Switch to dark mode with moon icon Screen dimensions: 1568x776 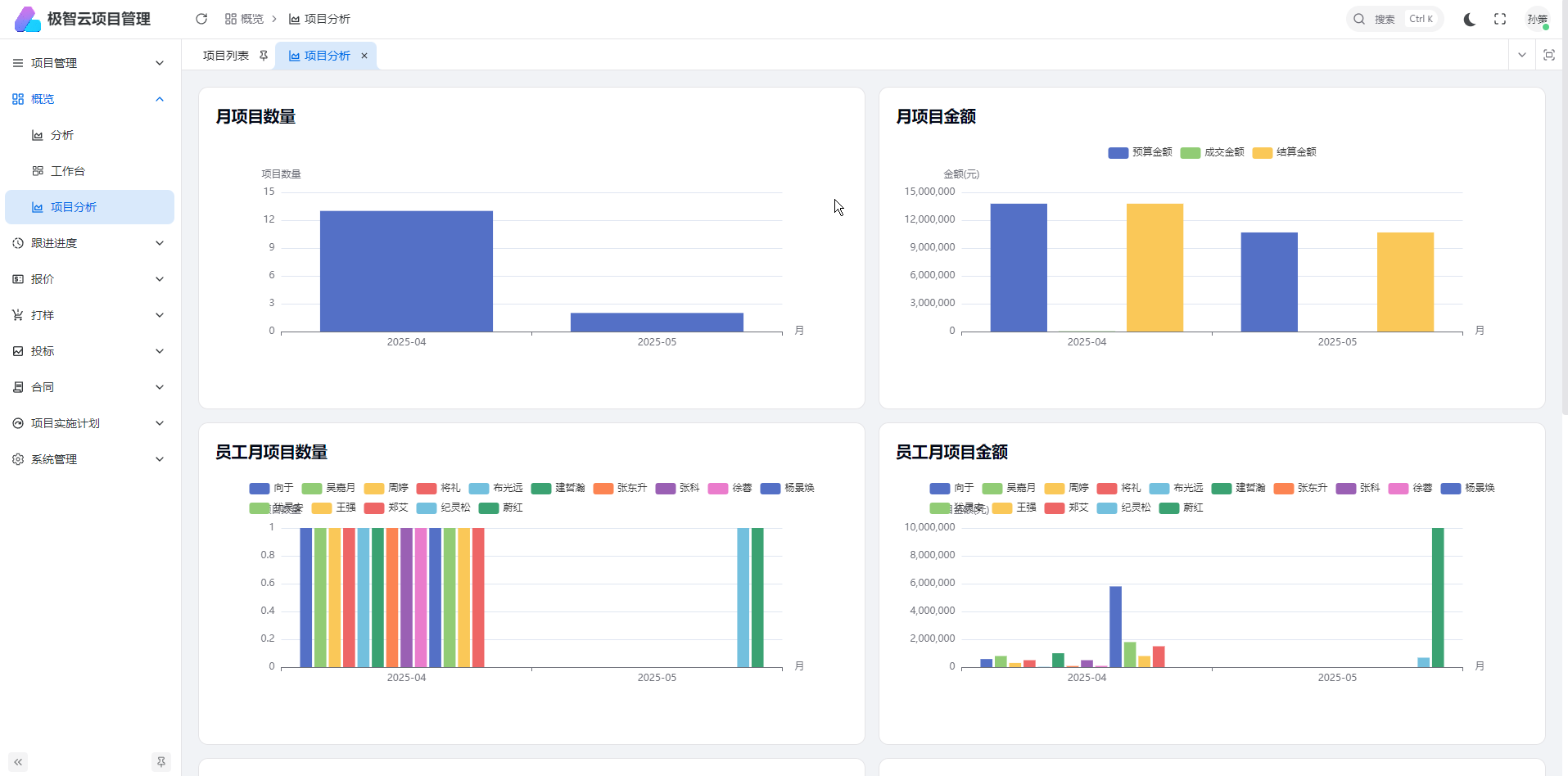pyautogui.click(x=1469, y=19)
